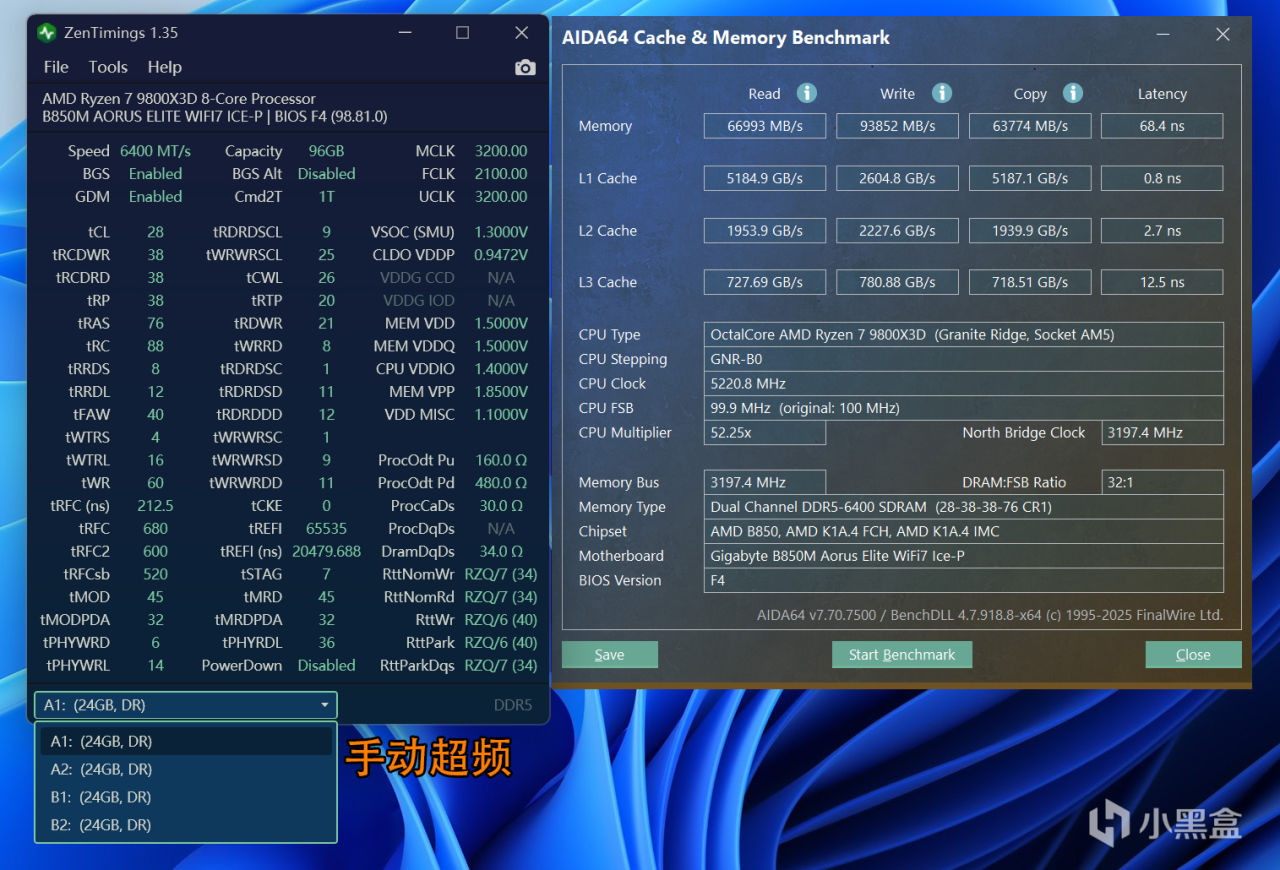Click the tREFI value 65535

click(326, 529)
